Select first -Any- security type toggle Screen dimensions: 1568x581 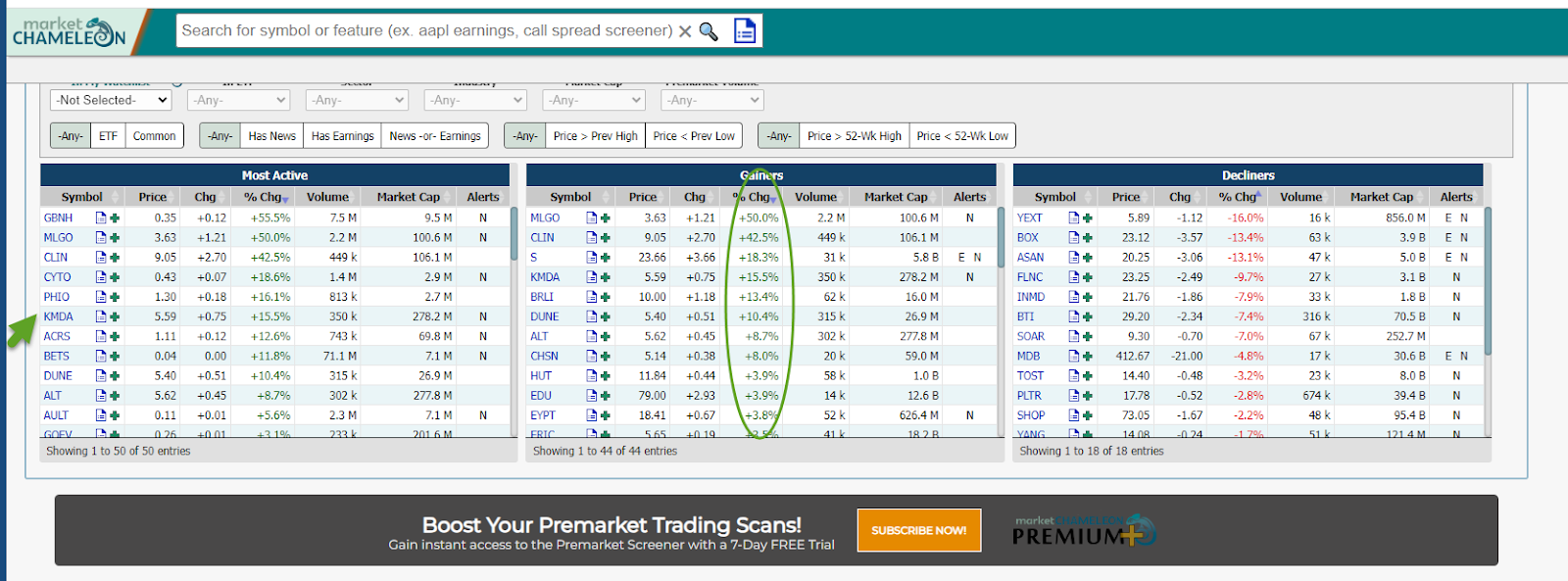(x=71, y=136)
